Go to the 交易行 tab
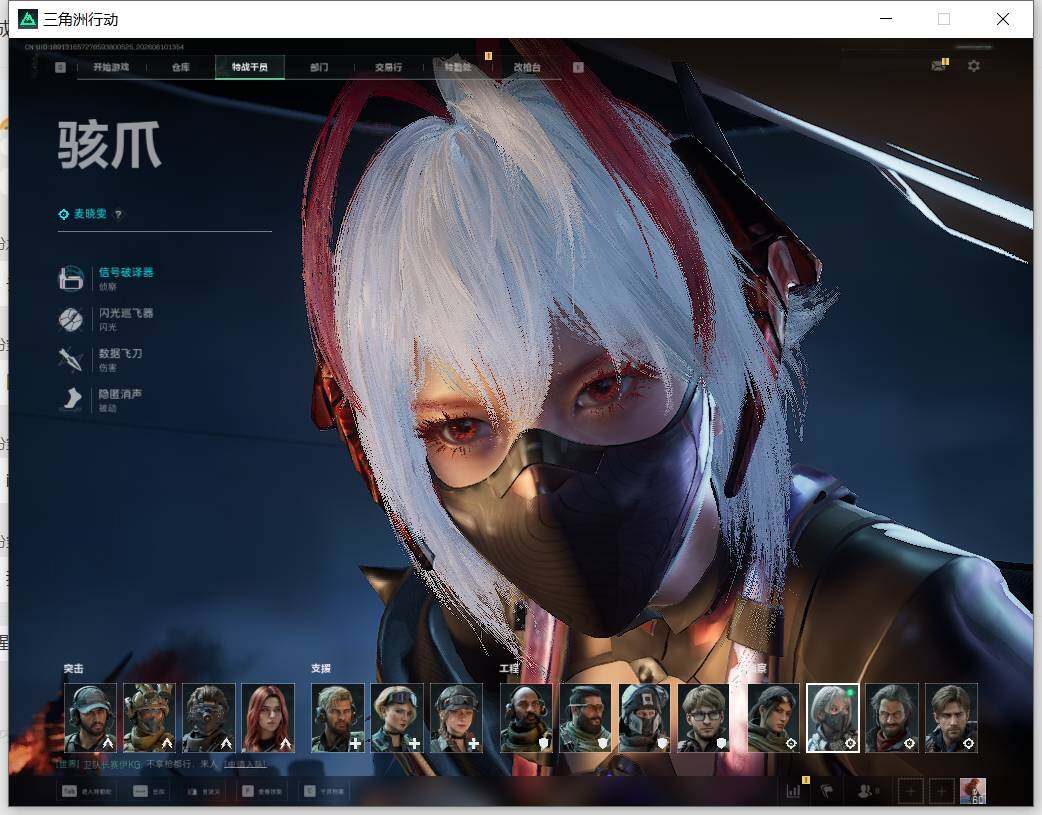Screen dimensions: 1042x815 388,67
